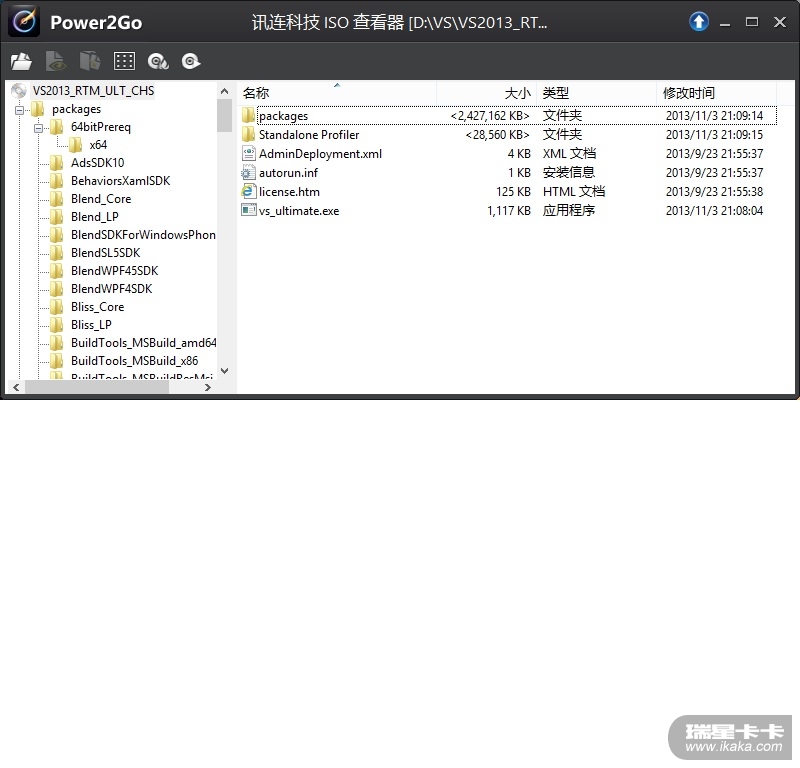Select the BlendSDKForWindowsPhon tree folder

tap(143, 235)
